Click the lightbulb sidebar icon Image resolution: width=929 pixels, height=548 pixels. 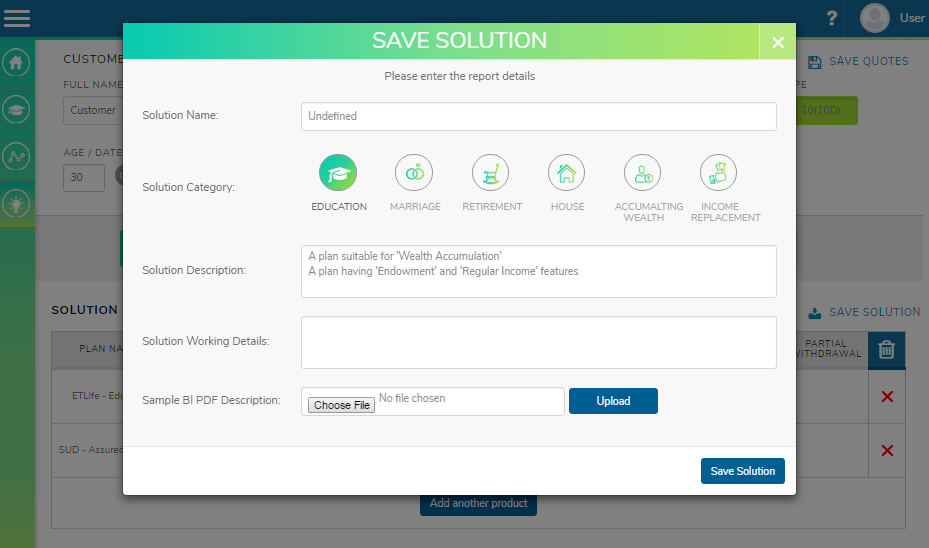[x=16, y=203]
